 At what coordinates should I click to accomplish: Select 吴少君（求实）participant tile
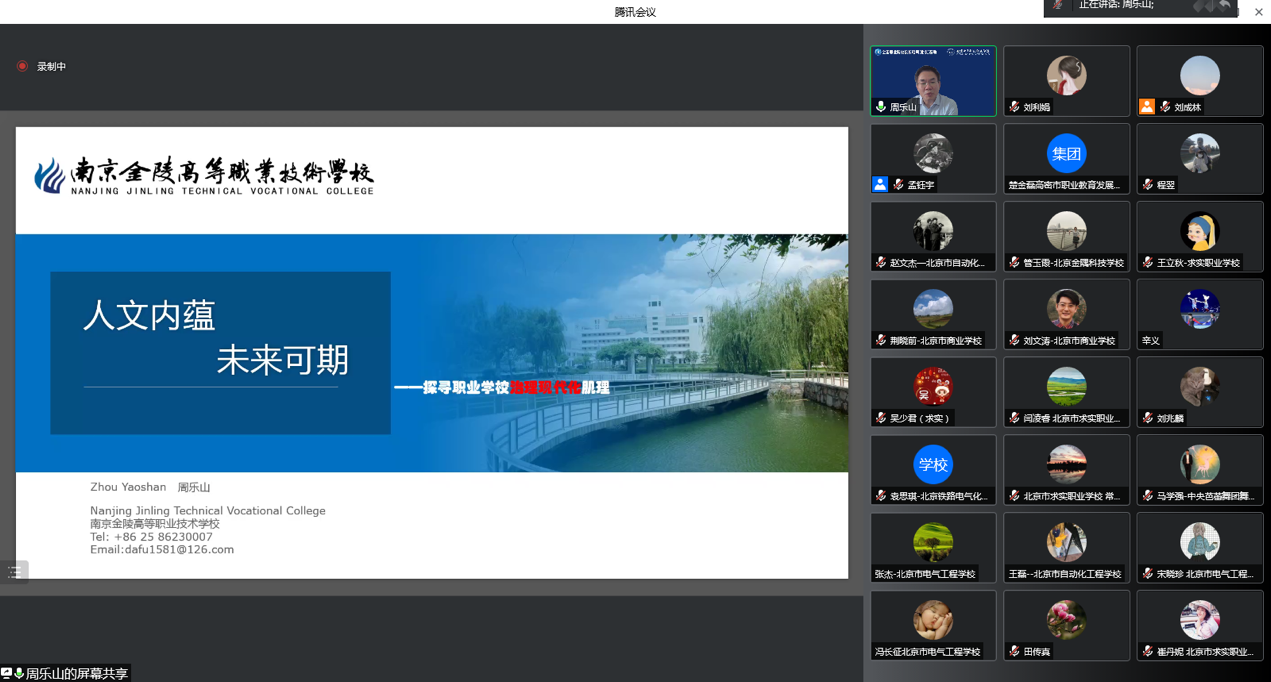coord(933,392)
